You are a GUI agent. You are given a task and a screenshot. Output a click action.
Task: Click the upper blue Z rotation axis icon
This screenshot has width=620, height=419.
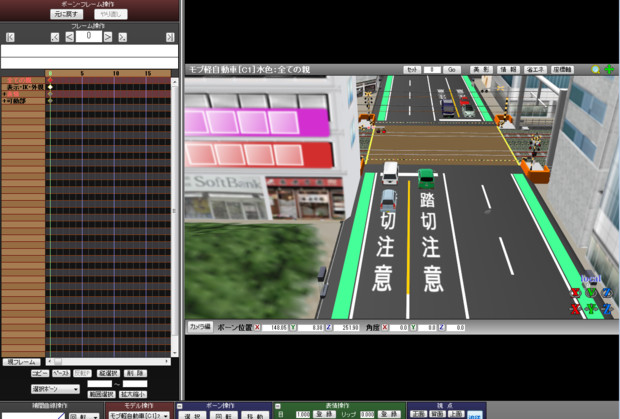pos(607,293)
